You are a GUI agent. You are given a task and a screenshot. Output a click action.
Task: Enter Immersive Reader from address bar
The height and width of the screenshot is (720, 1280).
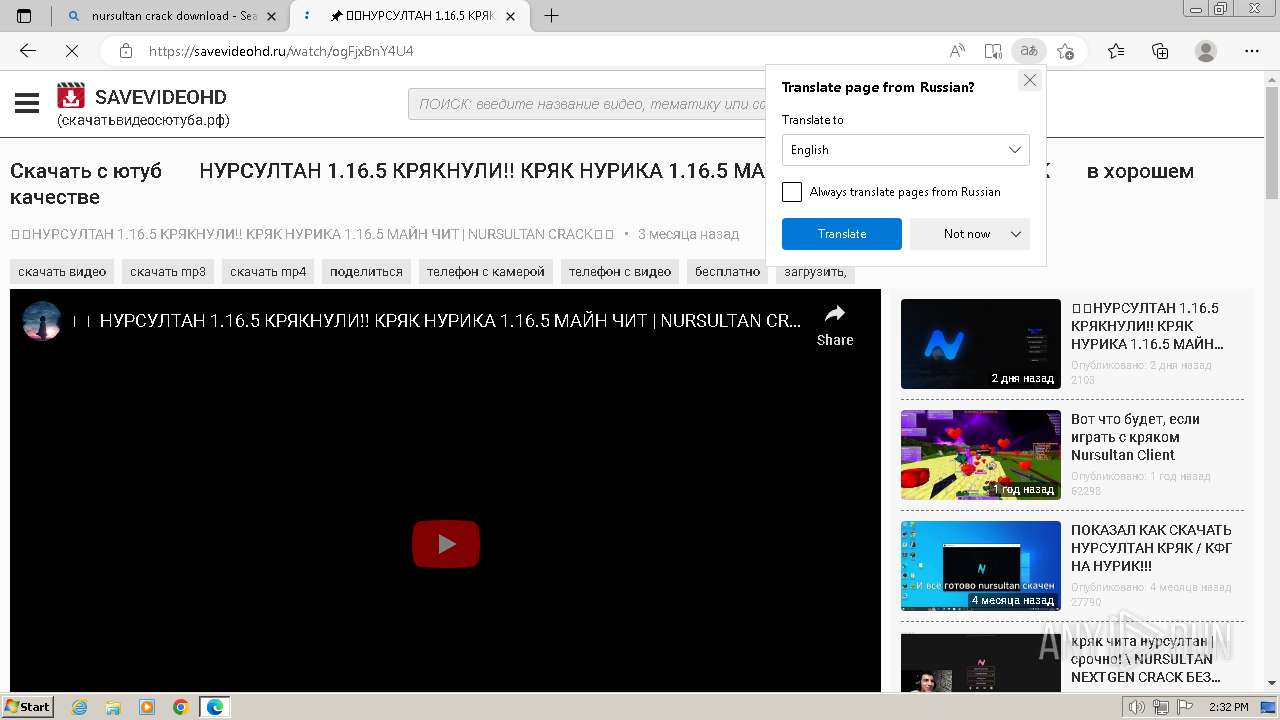[992, 51]
